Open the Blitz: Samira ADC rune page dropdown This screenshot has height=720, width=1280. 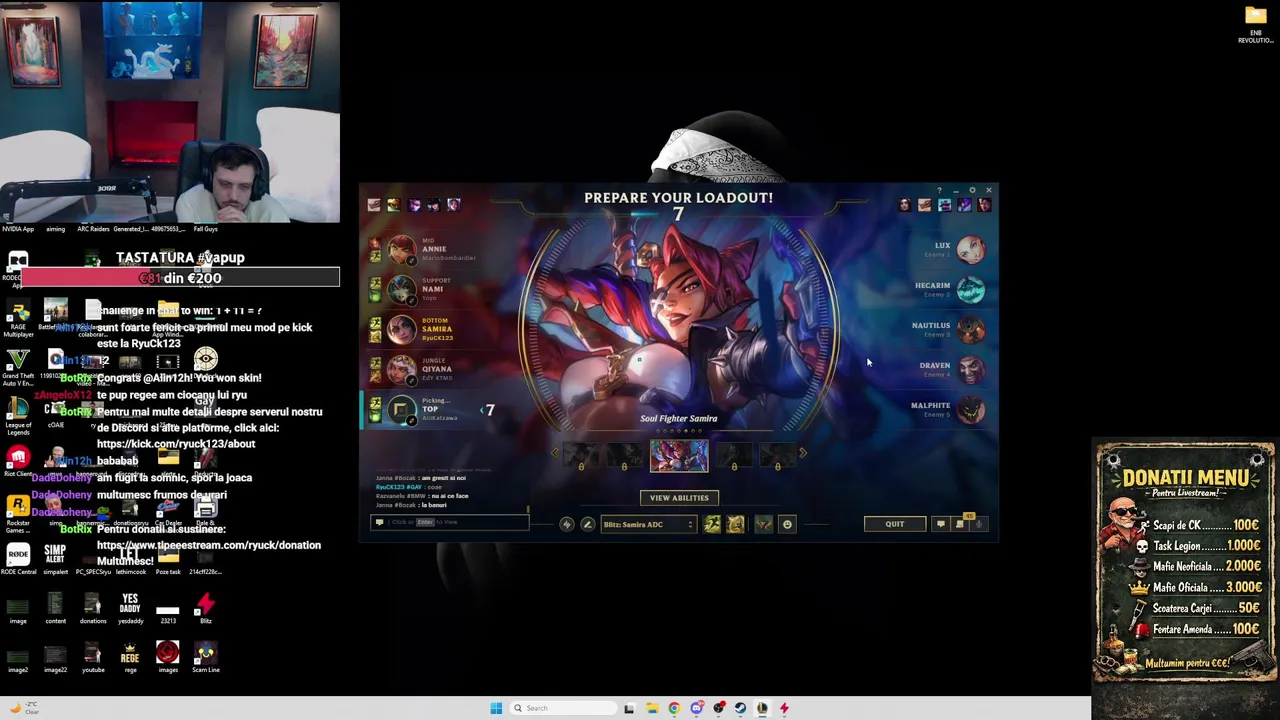(x=647, y=524)
